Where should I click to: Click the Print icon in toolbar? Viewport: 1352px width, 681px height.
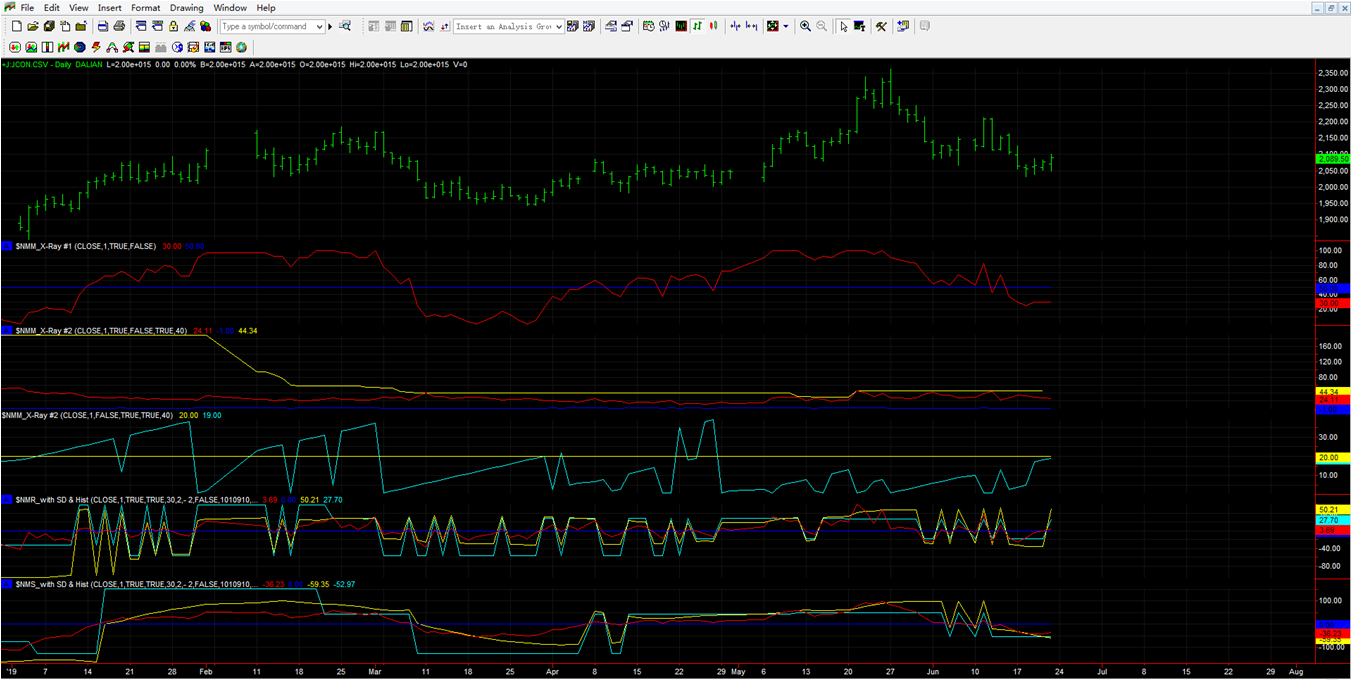[119, 26]
